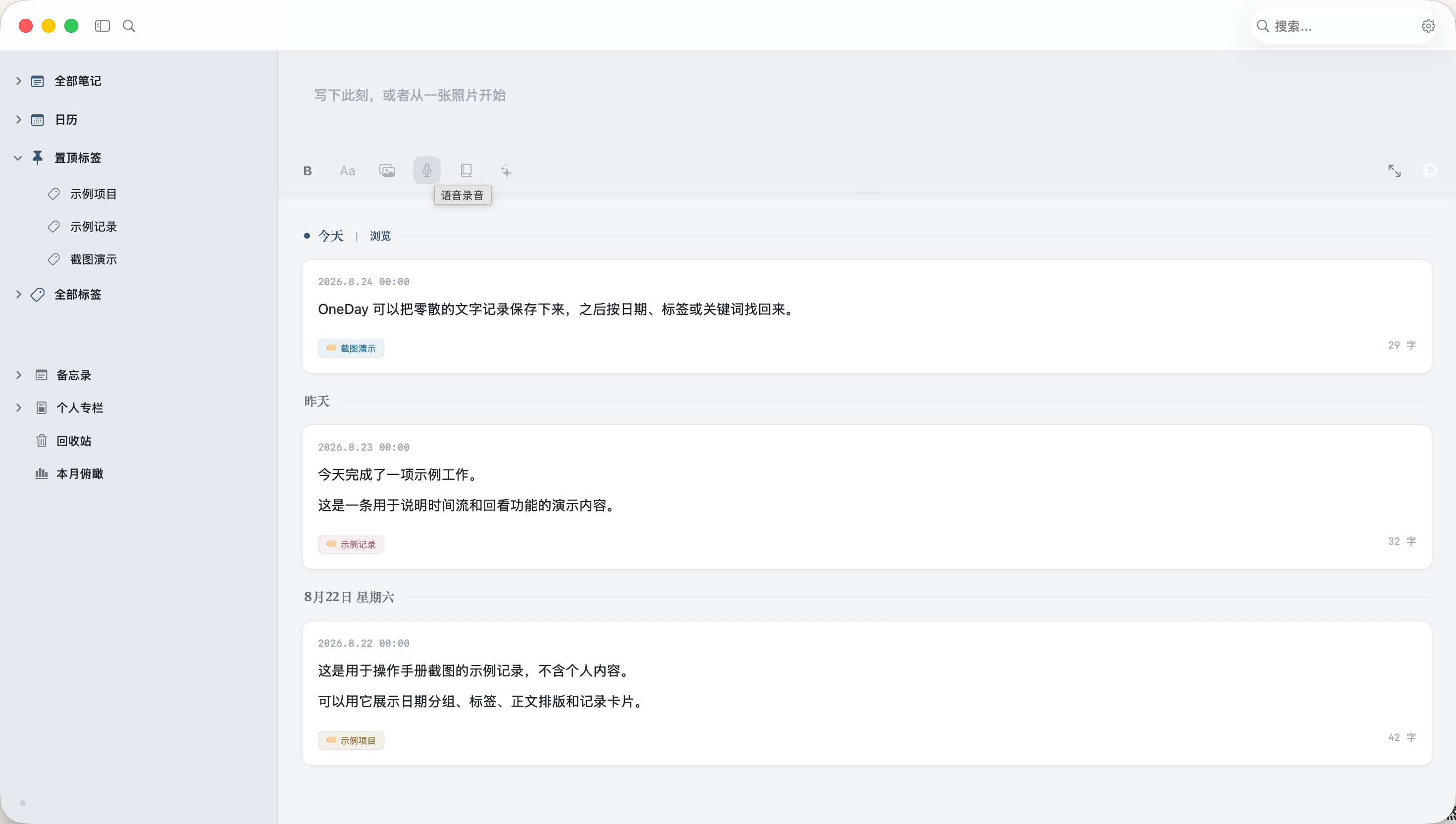
Task: Expand the 全部标签 section chevron
Action: click(x=18, y=294)
